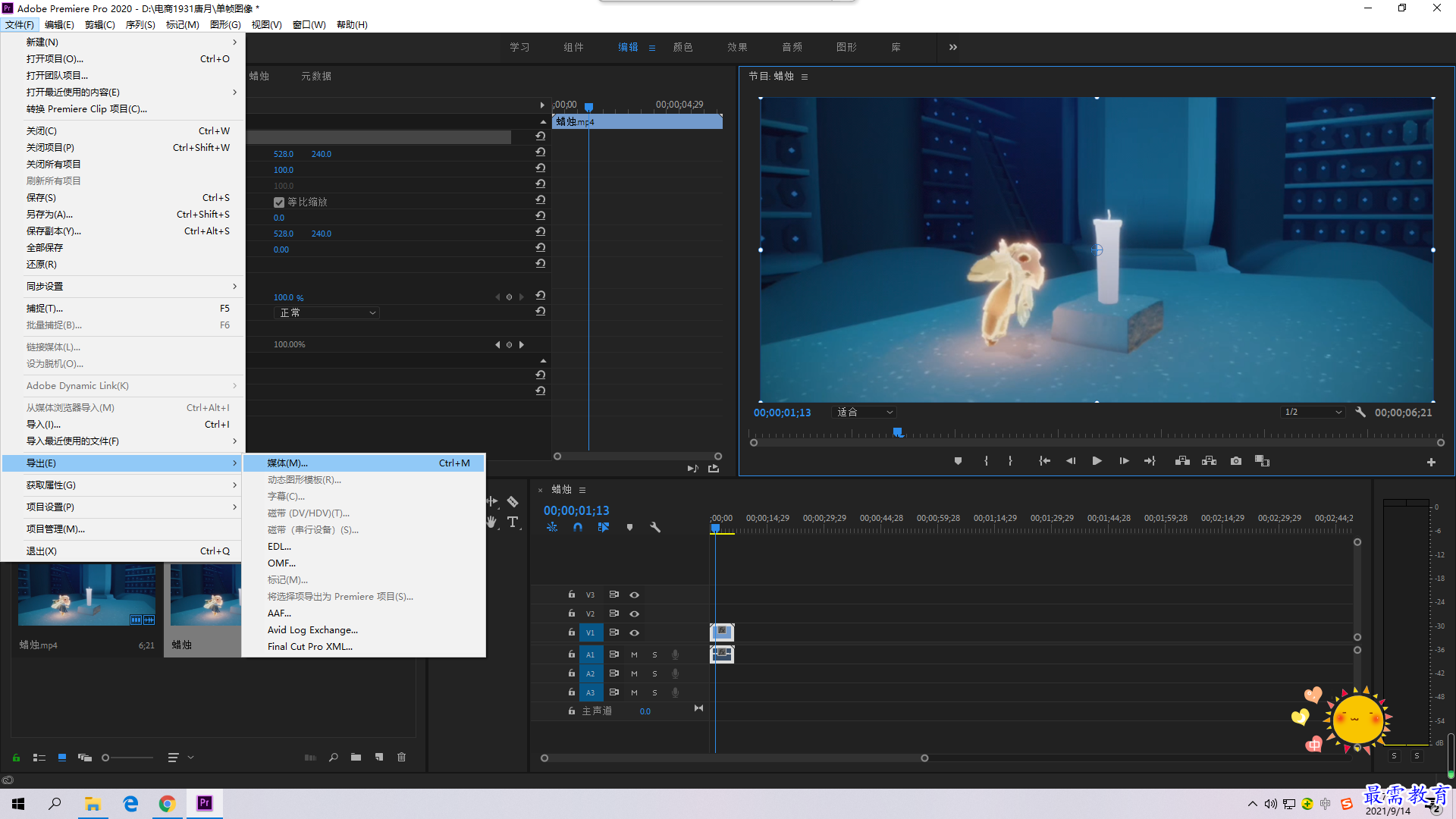
Task: Click the program monitor playhead marker
Action: [x=898, y=432]
